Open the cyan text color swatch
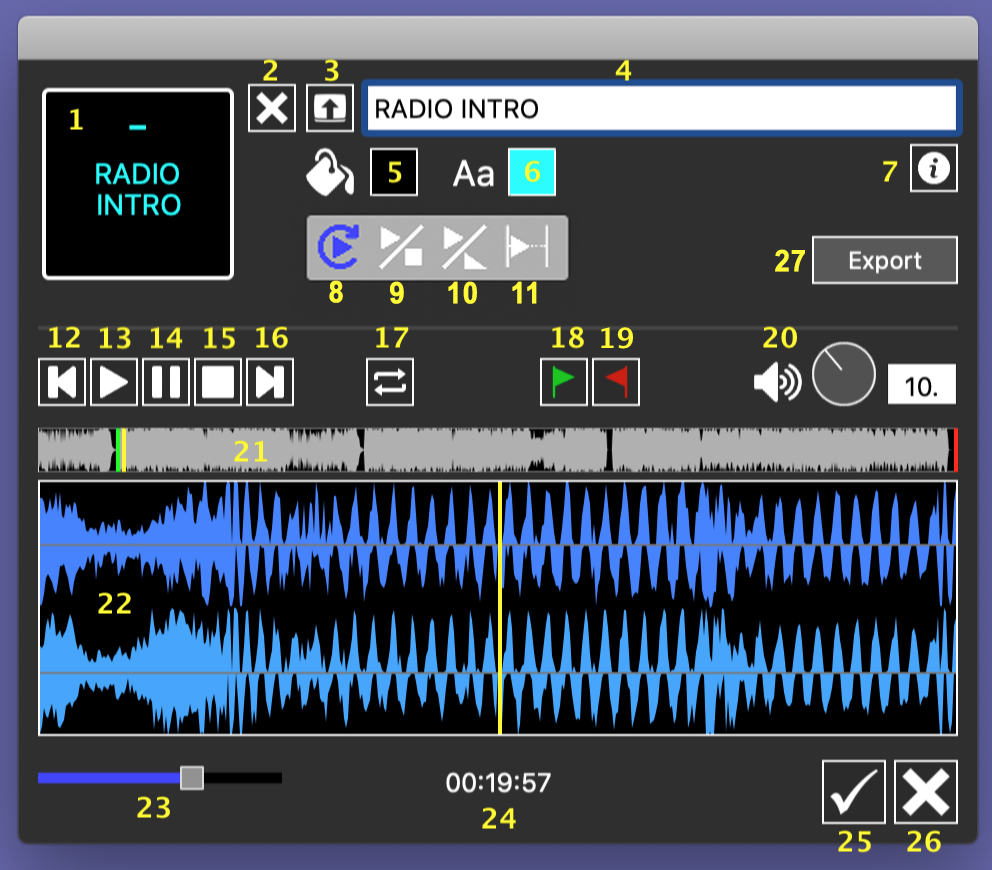Viewport: 992px width, 870px height. pyautogui.click(x=532, y=172)
